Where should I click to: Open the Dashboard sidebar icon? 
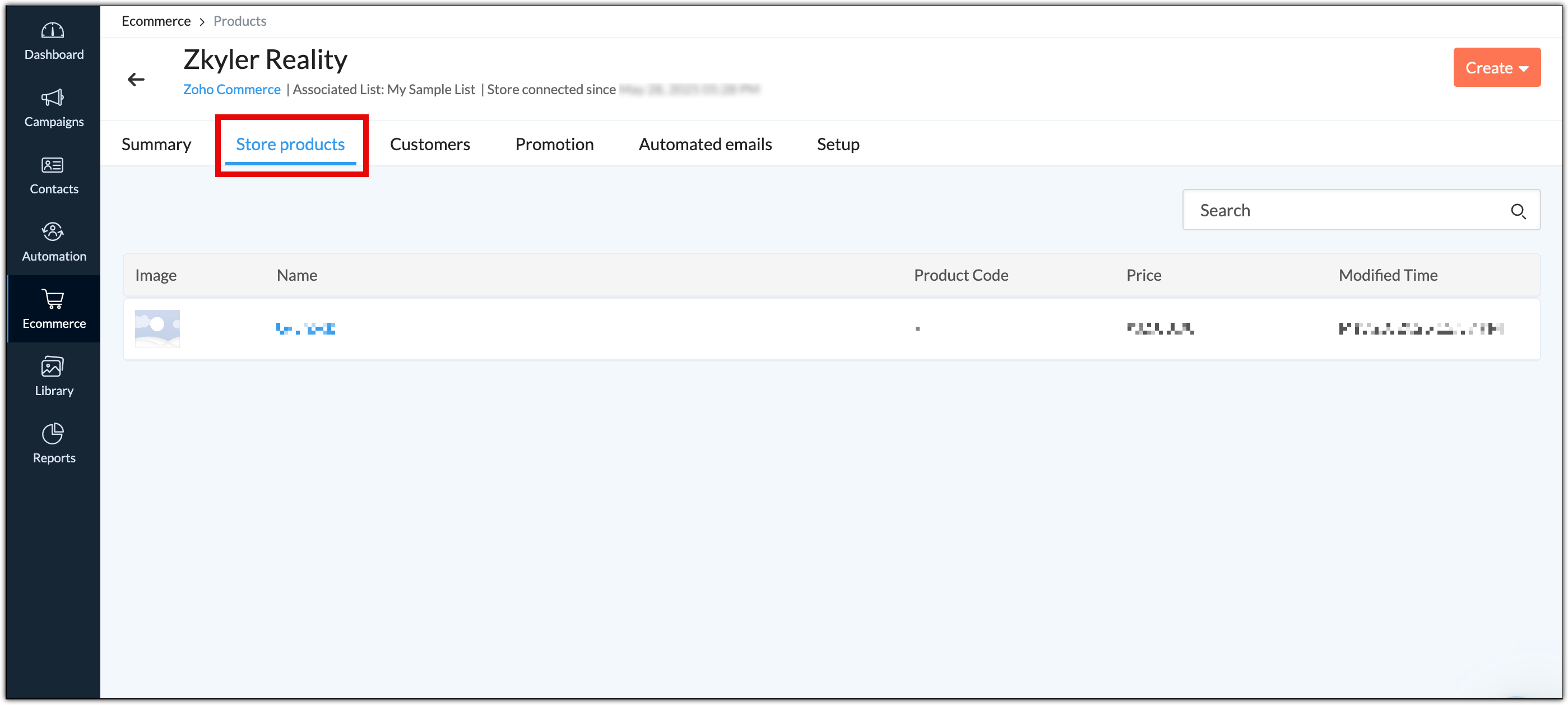[x=53, y=31]
